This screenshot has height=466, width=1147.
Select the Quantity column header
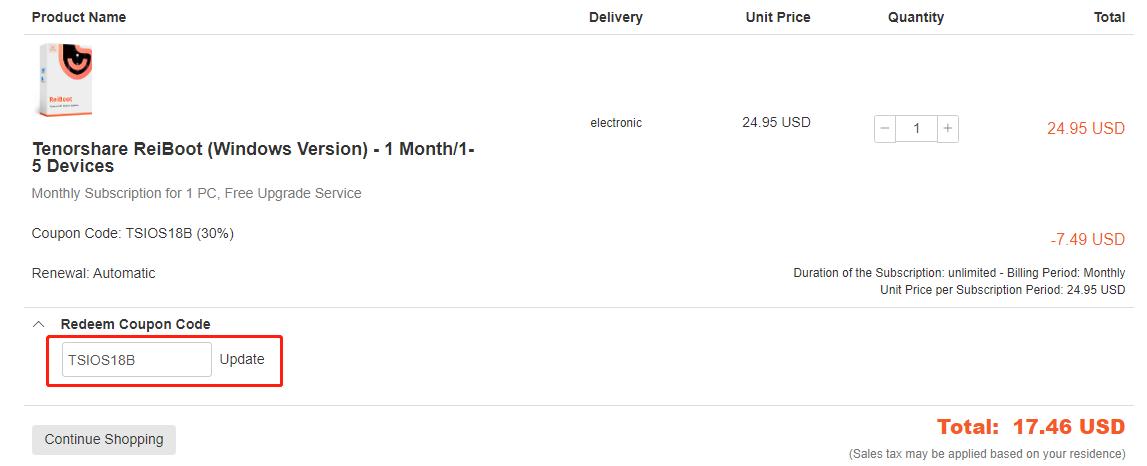916,17
